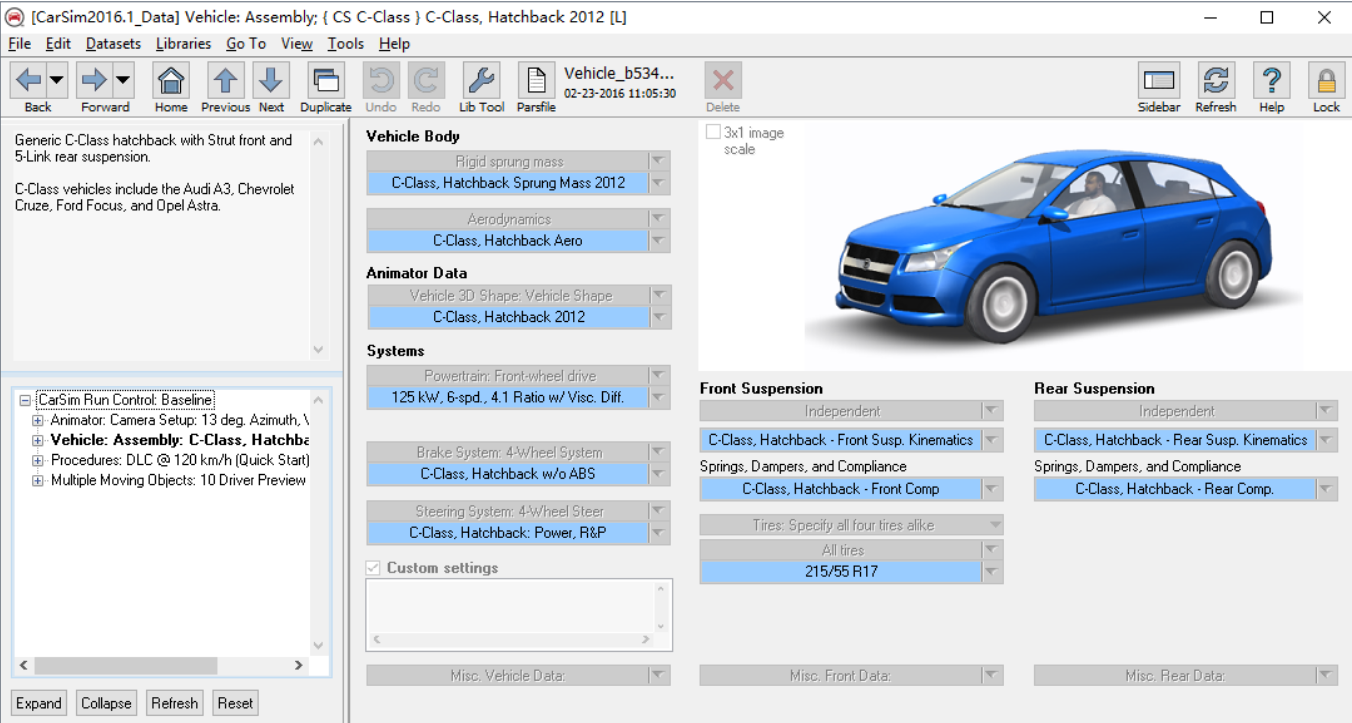Click the Delete X icon

click(723, 80)
